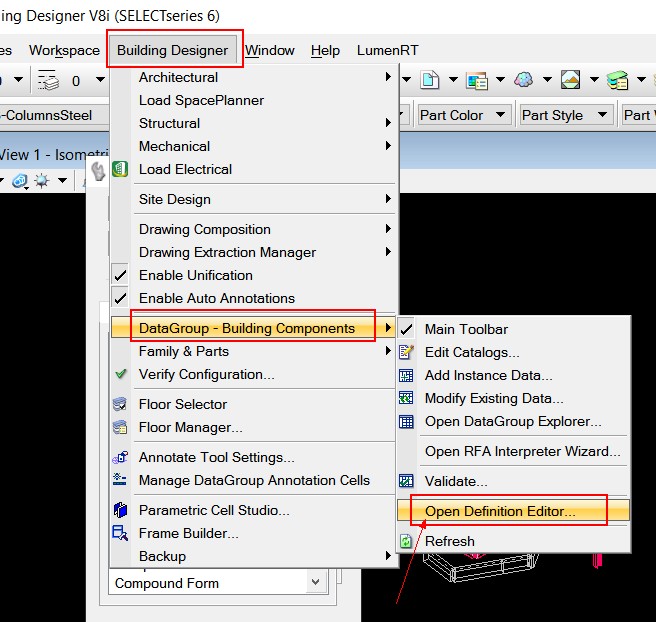Click the Frame Builder icon

(x=120, y=533)
